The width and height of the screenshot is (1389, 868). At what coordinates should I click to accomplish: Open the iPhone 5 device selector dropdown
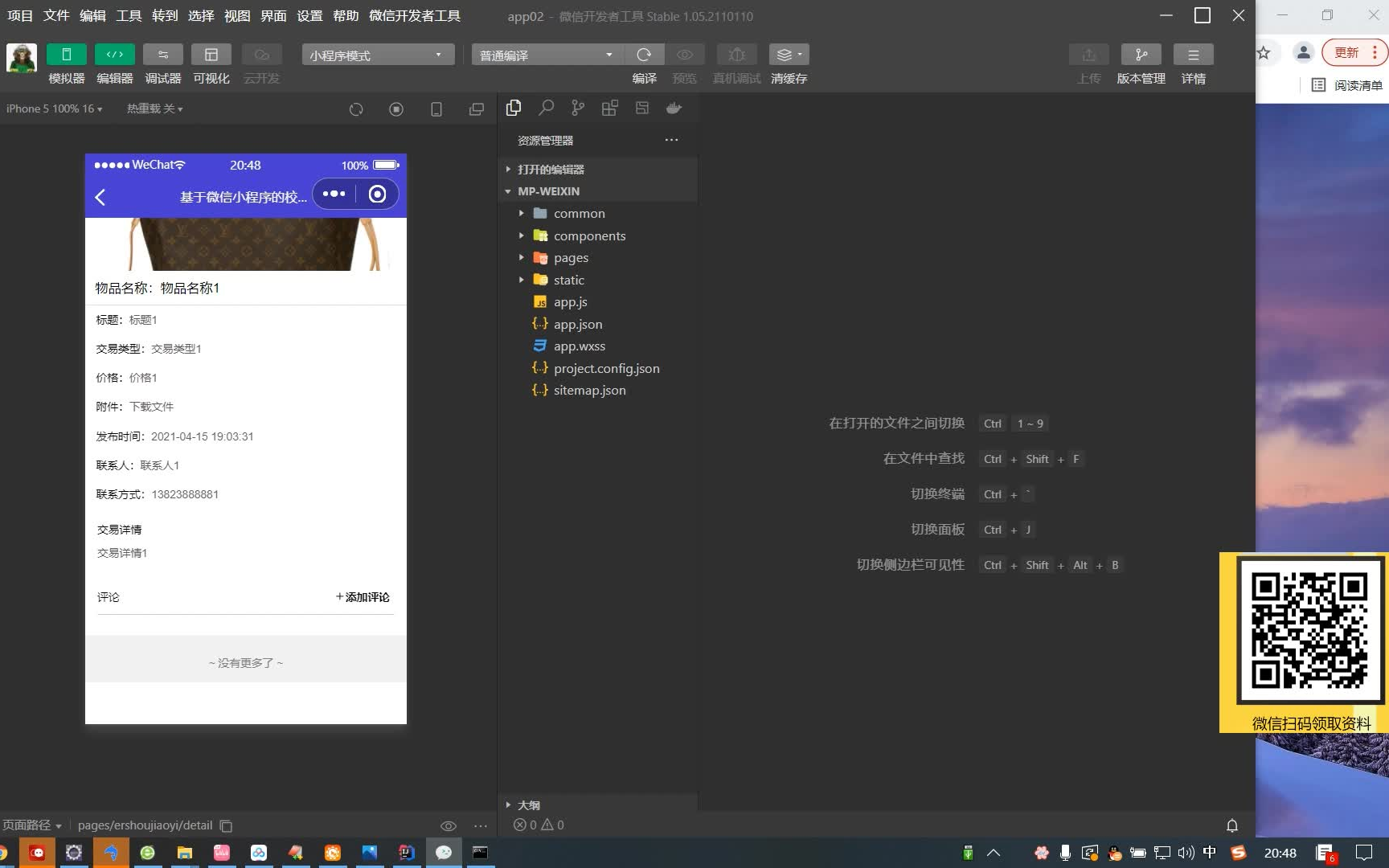(x=54, y=108)
